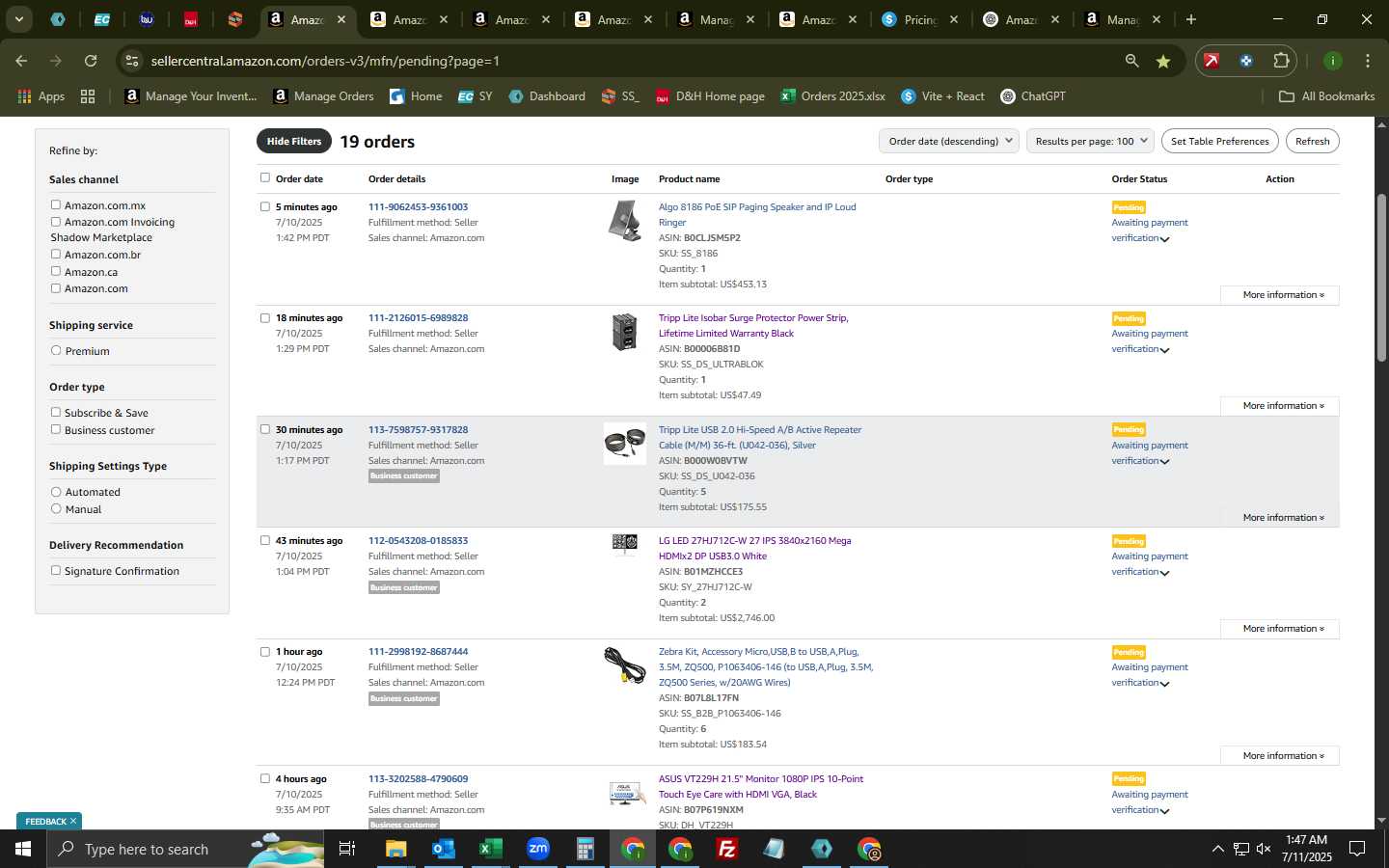Screen dimensions: 1389x868
Task: Click the Windows Start button
Action: click(23, 849)
